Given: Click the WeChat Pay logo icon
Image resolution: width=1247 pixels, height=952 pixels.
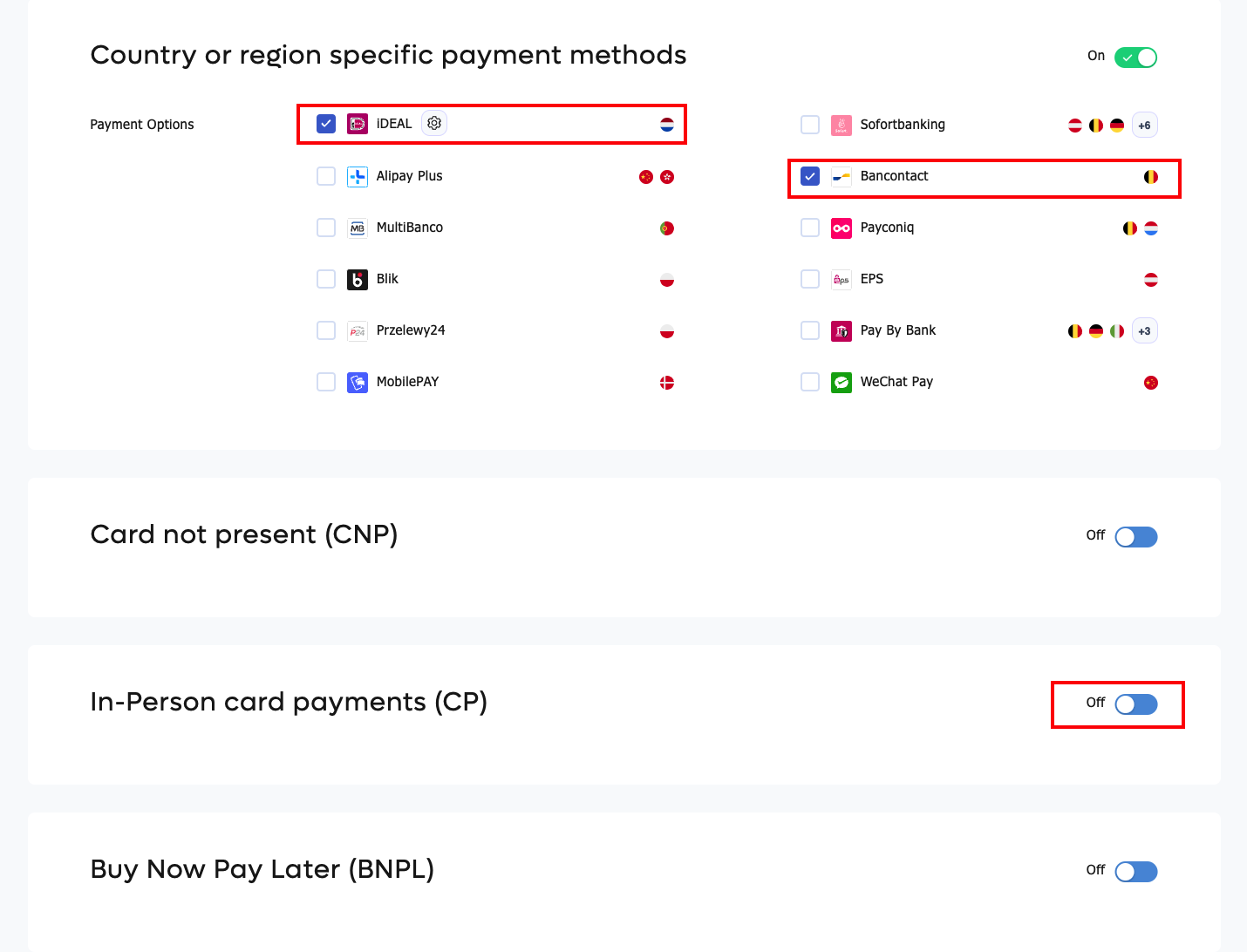Looking at the screenshot, I should tap(842, 383).
